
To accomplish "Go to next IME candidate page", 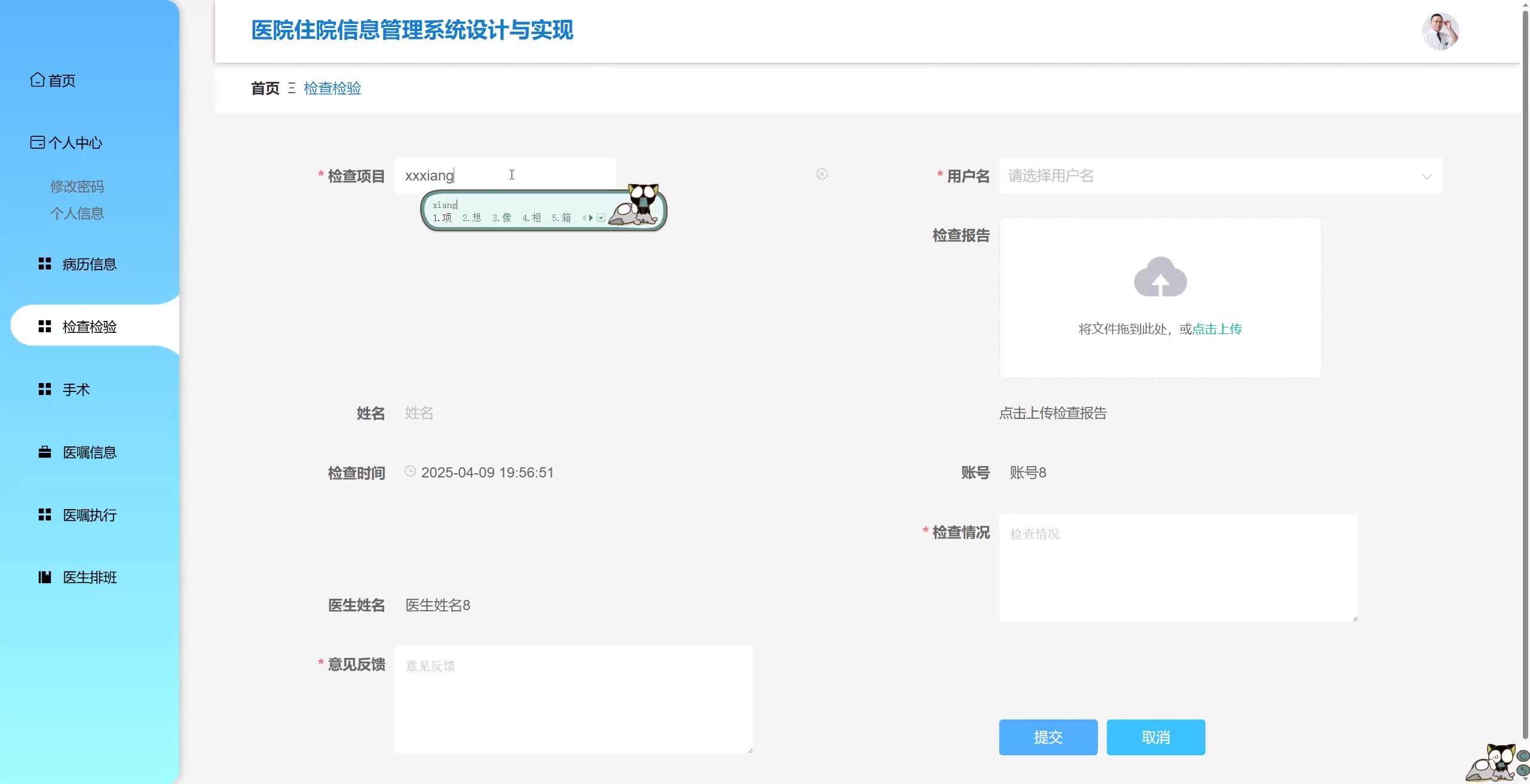I will [591, 218].
